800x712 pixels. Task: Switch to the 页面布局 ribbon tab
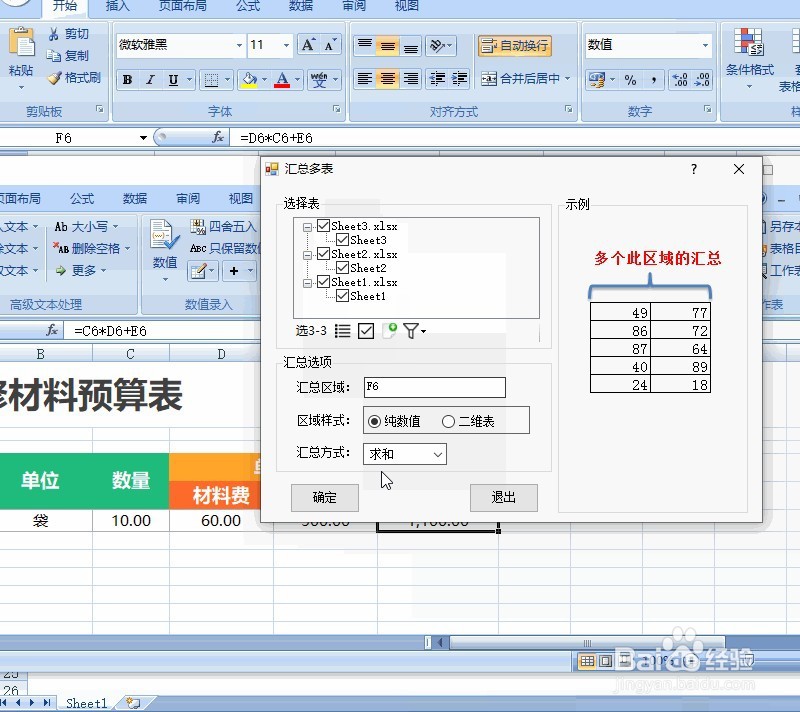183,6
